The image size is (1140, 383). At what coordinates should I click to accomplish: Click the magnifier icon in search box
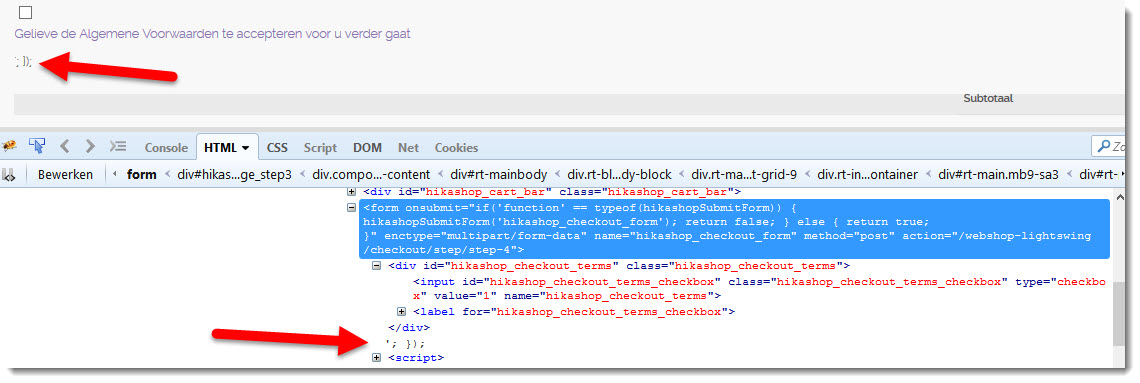pos(1104,147)
